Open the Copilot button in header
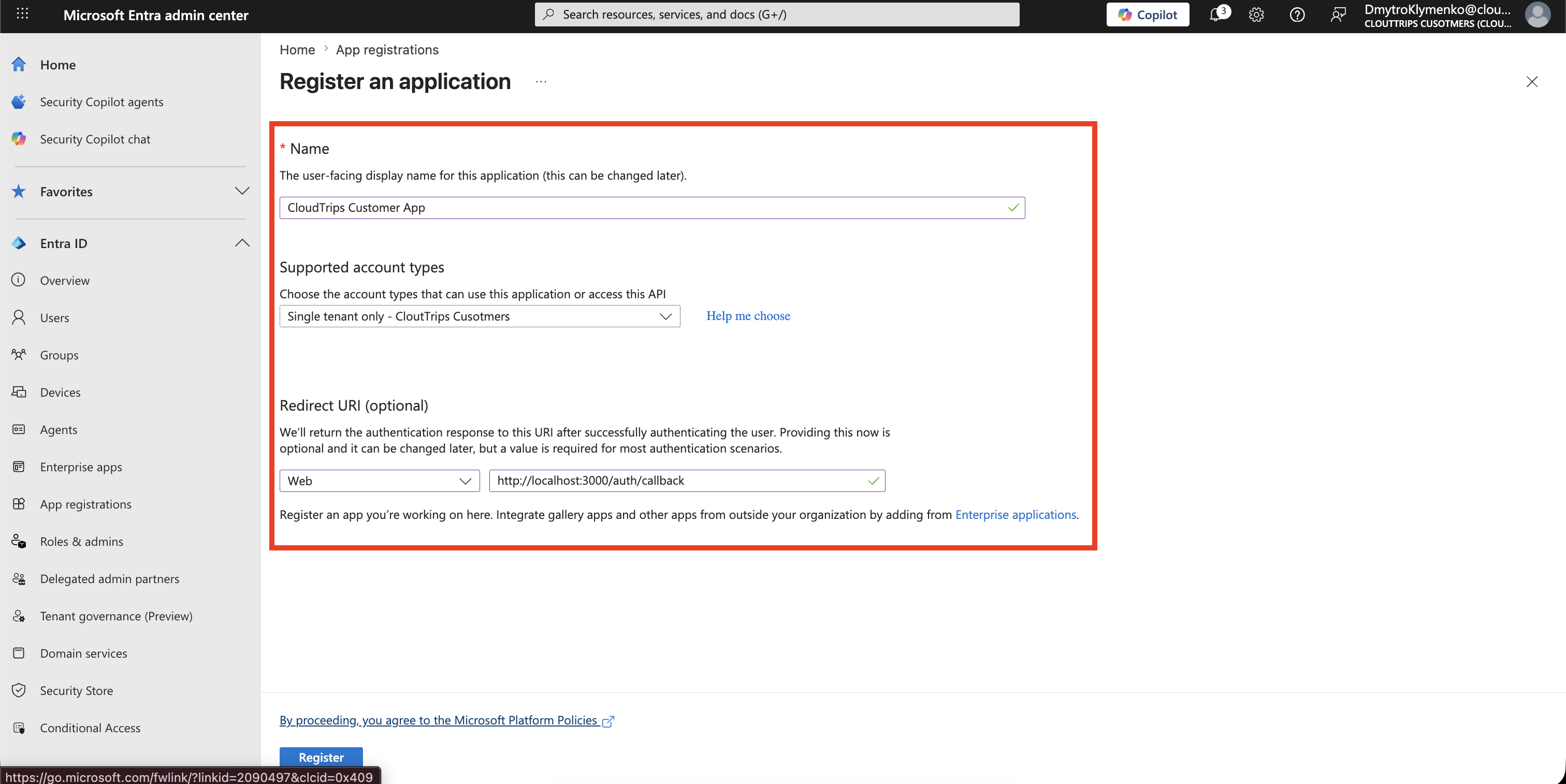Screen dimensions: 1566x784 [1147, 14]
